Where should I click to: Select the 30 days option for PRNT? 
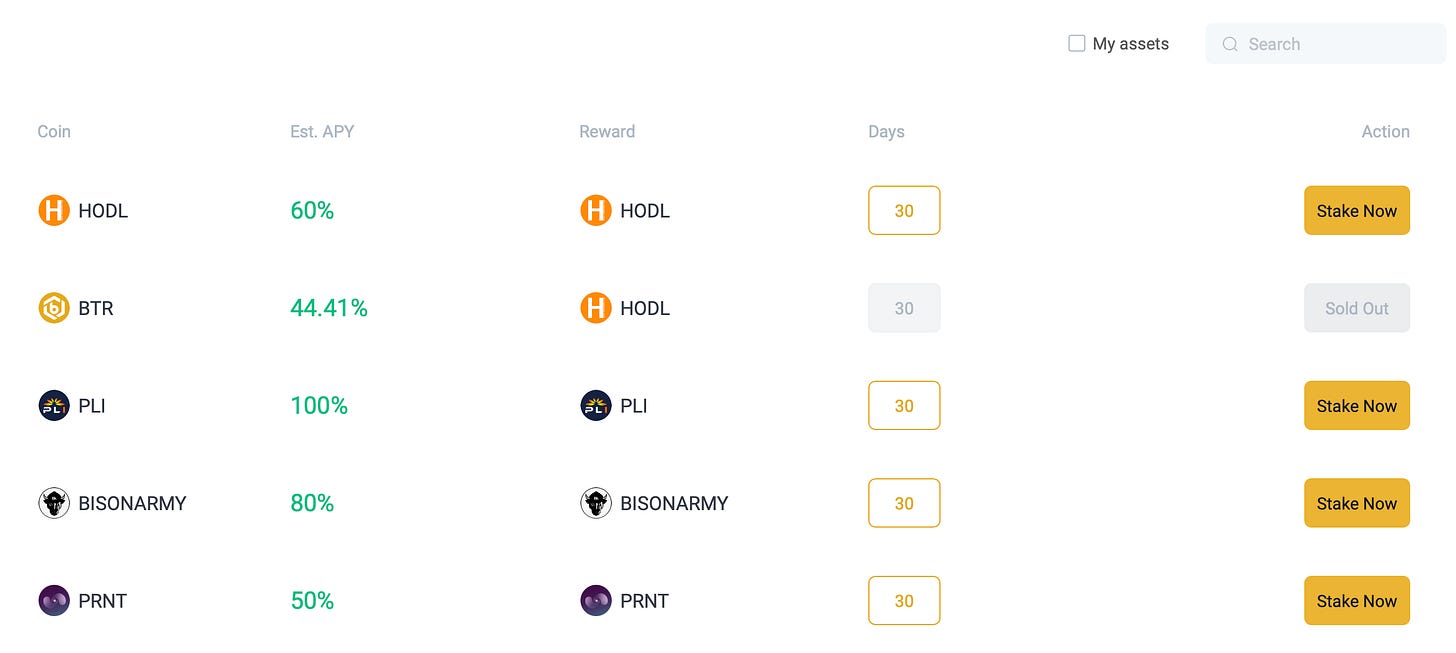tap(904, 601)
